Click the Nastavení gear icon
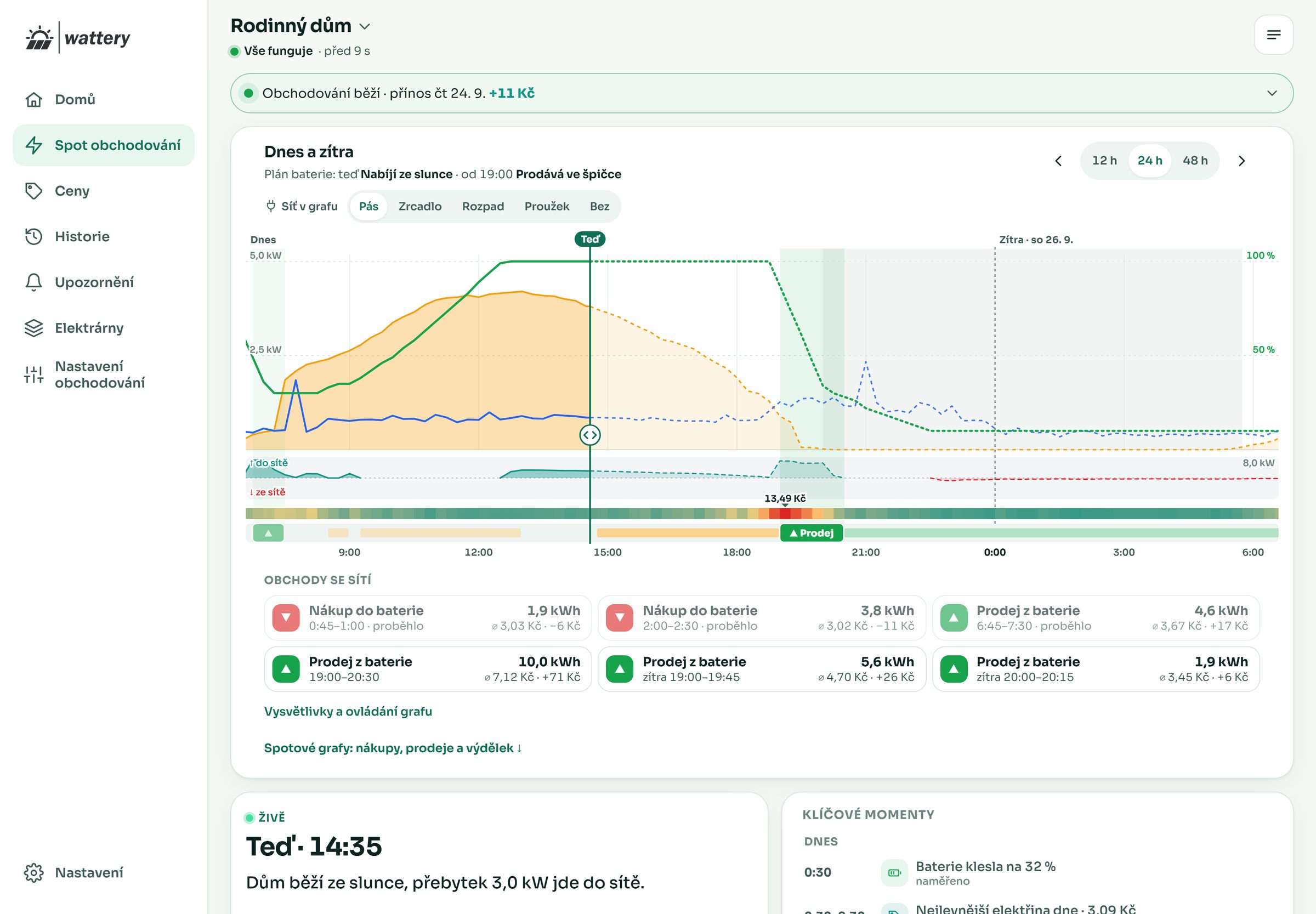The image size is (1316, 914). tap(34, 873)
